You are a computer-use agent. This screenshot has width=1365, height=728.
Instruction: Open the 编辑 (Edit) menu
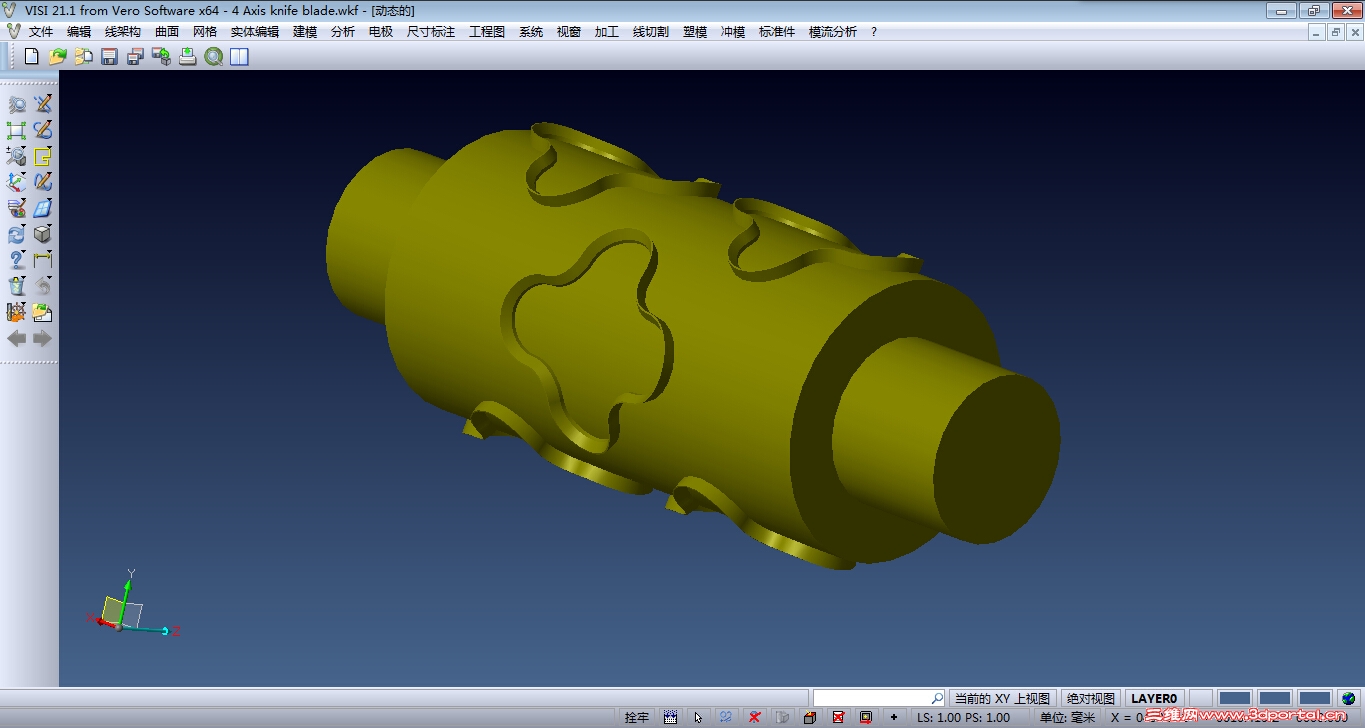79,32
